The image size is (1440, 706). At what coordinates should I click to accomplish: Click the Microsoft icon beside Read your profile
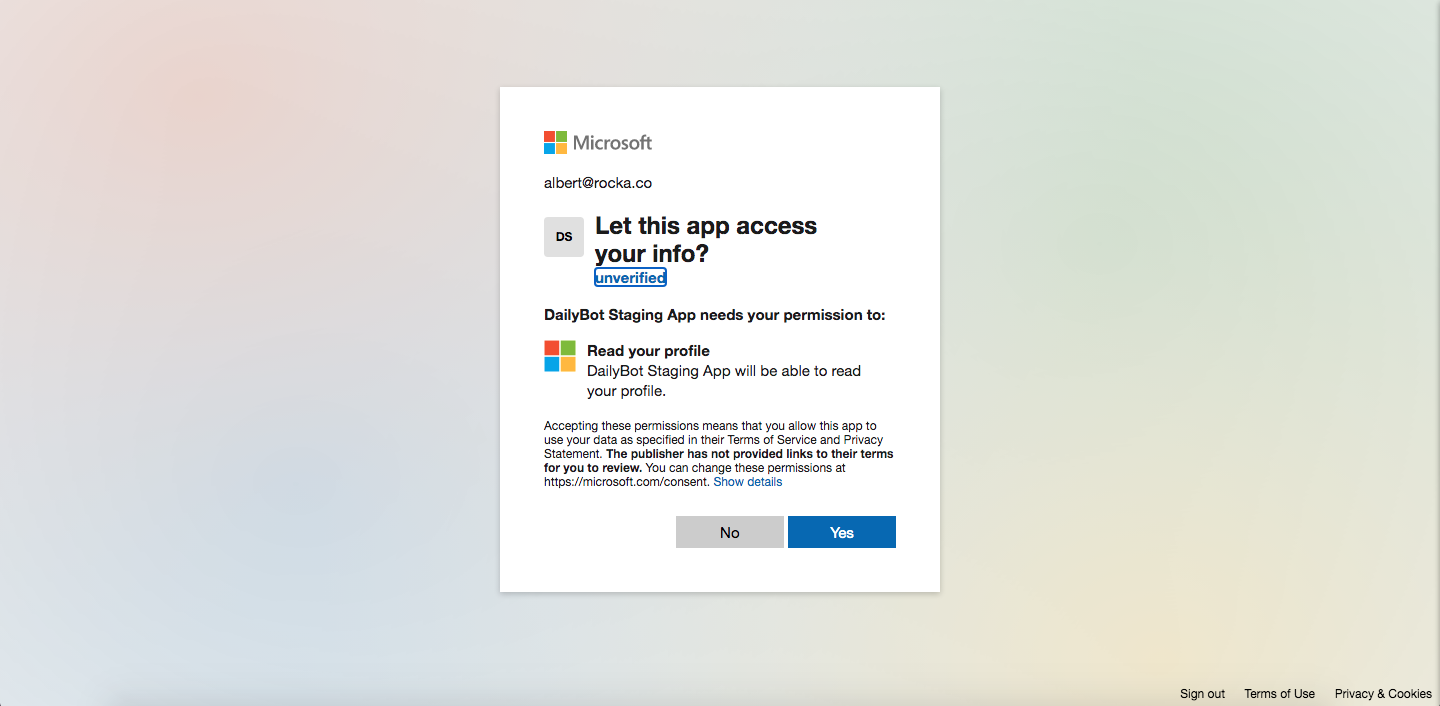560,356
